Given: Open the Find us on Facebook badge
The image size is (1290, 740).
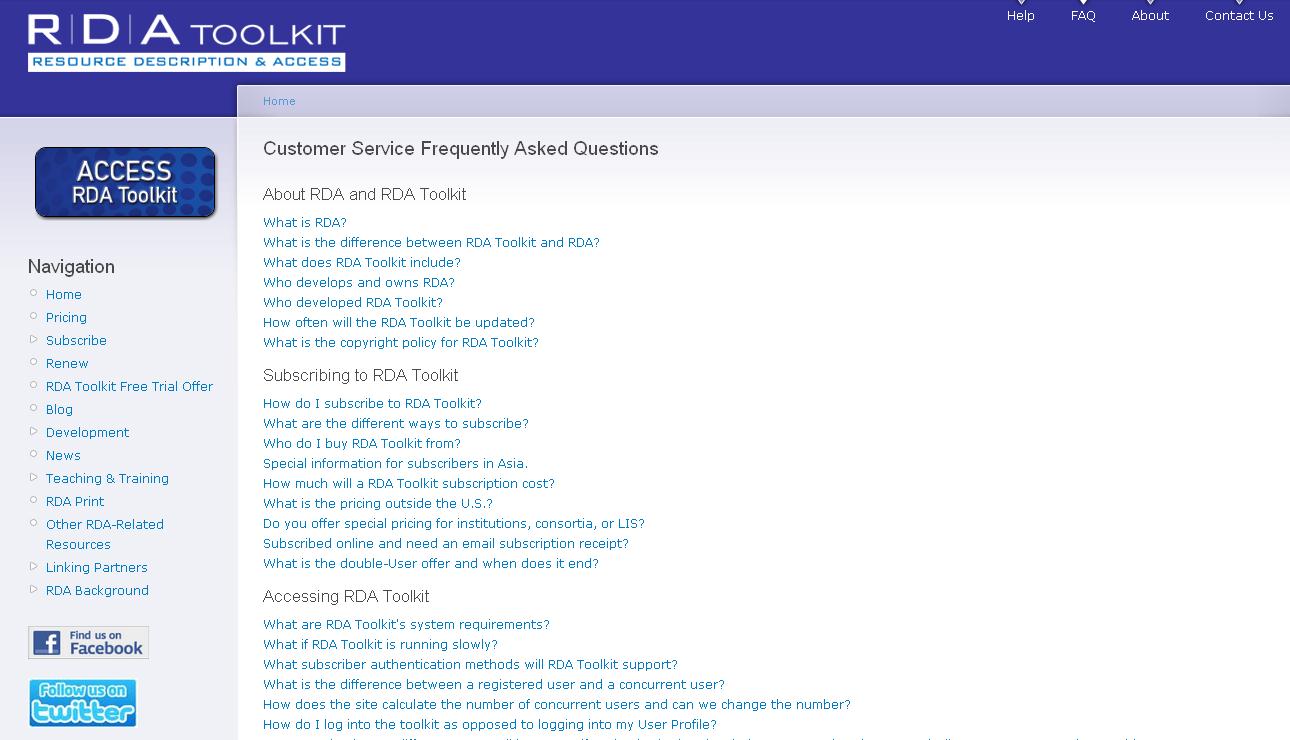Looking at the screenshot, I should pos(88,642).
